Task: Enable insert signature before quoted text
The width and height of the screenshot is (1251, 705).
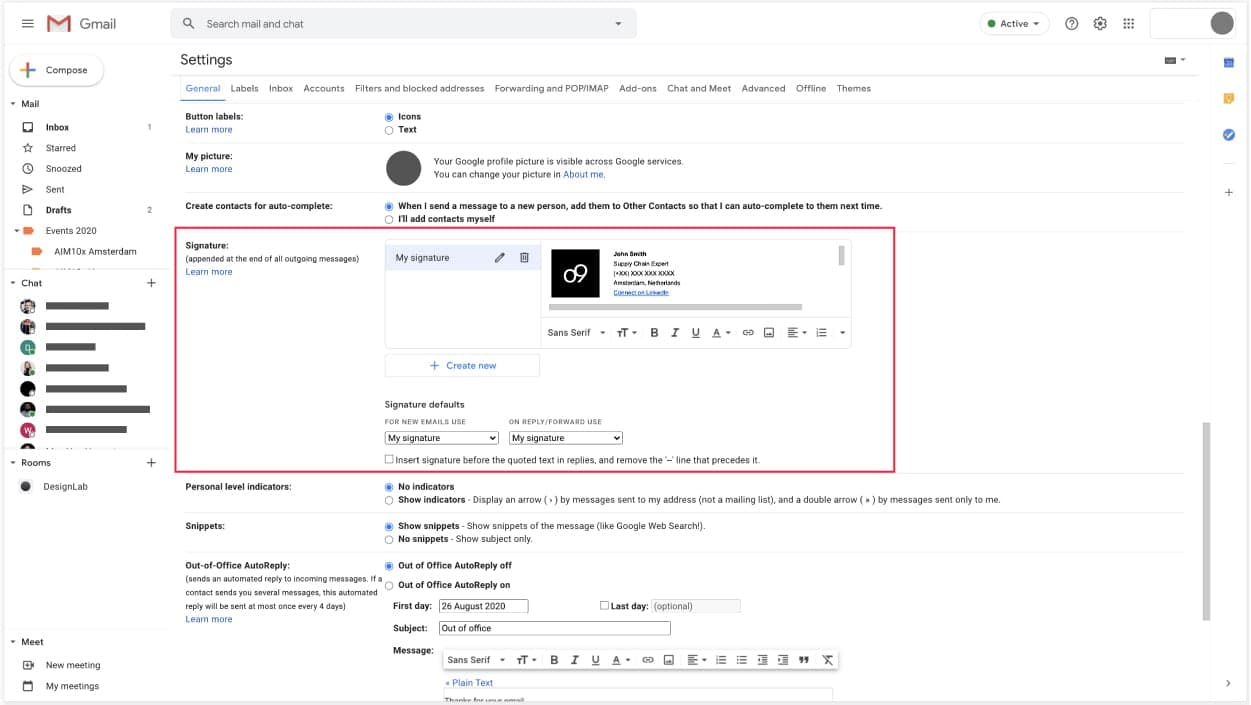Action: point(390,460)
